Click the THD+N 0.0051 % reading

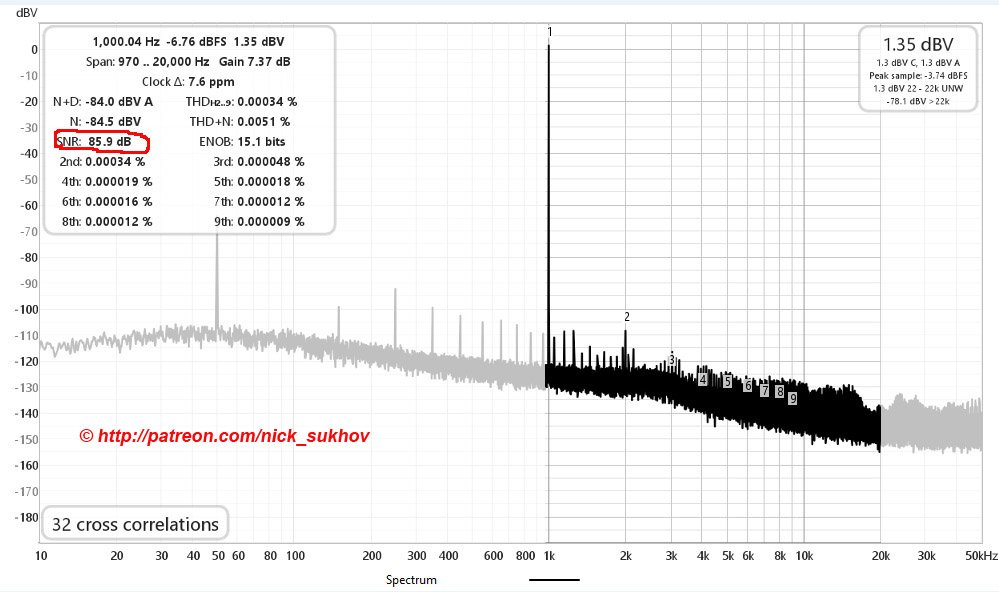(x=240, y=122)
